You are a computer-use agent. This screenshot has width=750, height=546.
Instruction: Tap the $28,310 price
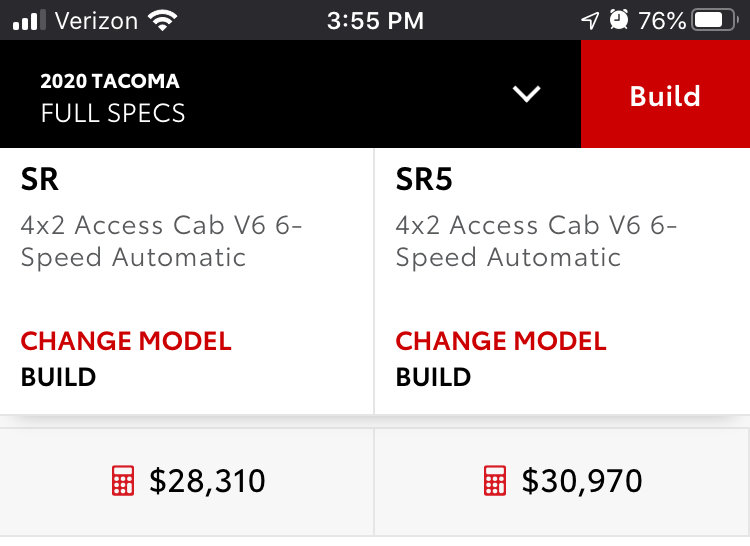[x=207, y=481]
